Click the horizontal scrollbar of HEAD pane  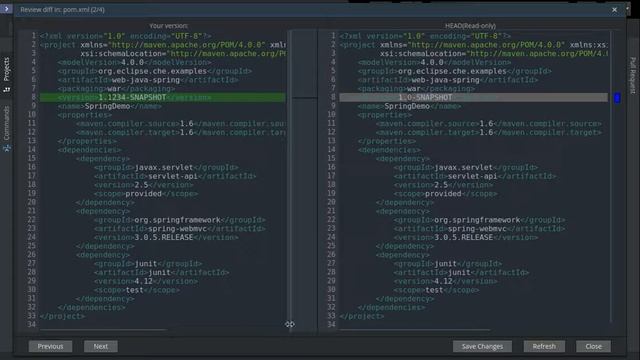click(414, 329)
